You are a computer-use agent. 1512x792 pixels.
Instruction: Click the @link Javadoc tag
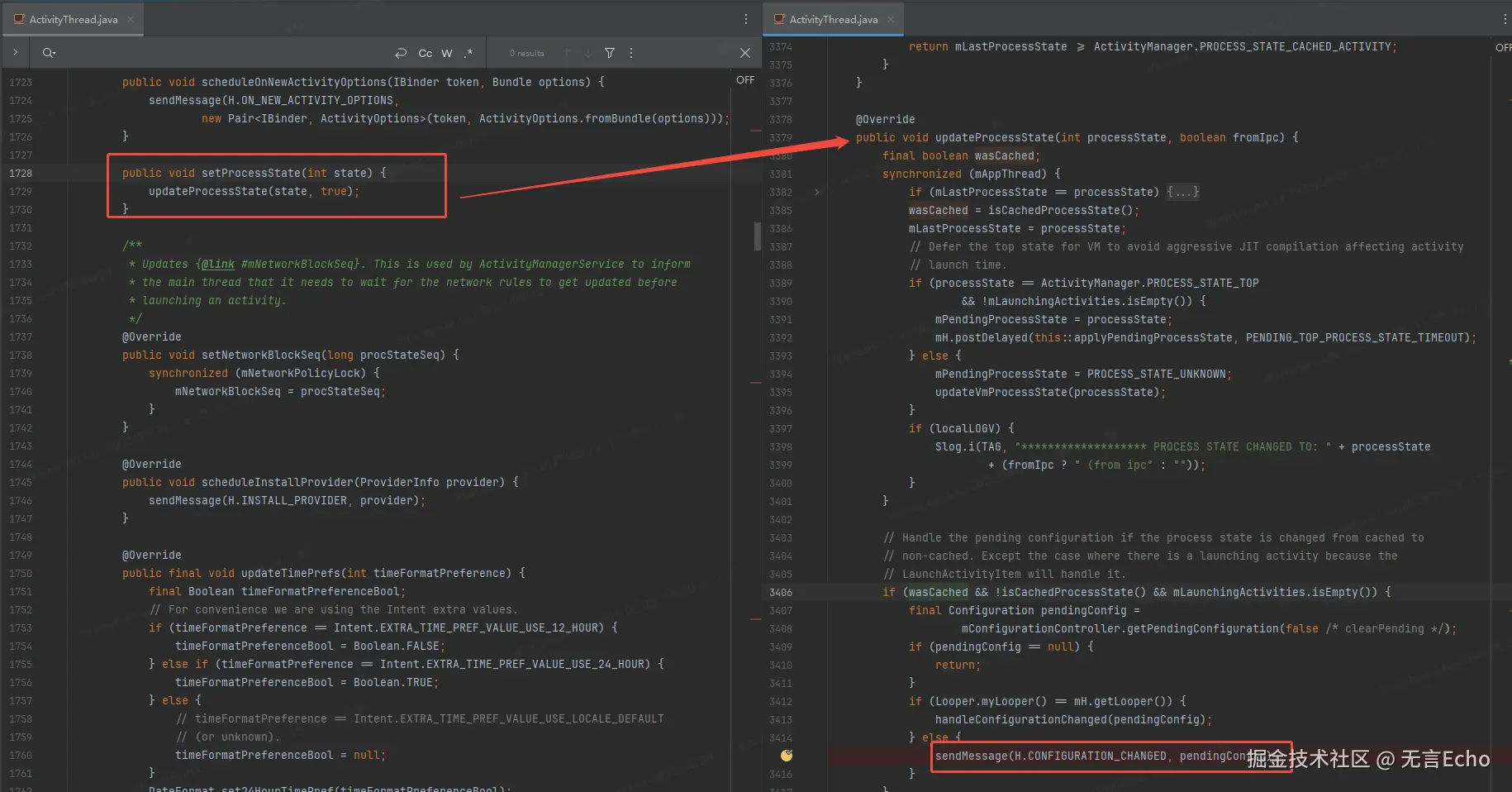(x=218, y=265)
